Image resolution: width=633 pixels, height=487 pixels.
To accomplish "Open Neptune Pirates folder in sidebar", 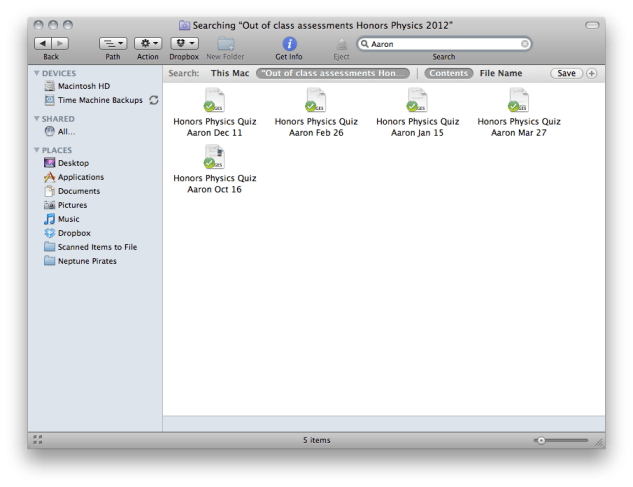I will tap(86, 261).
